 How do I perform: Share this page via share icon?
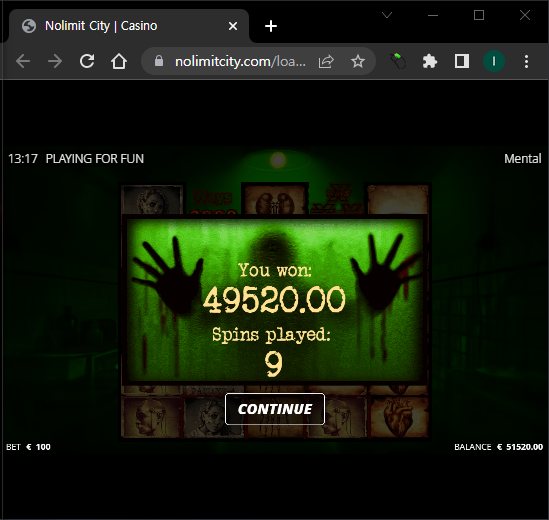326,62
